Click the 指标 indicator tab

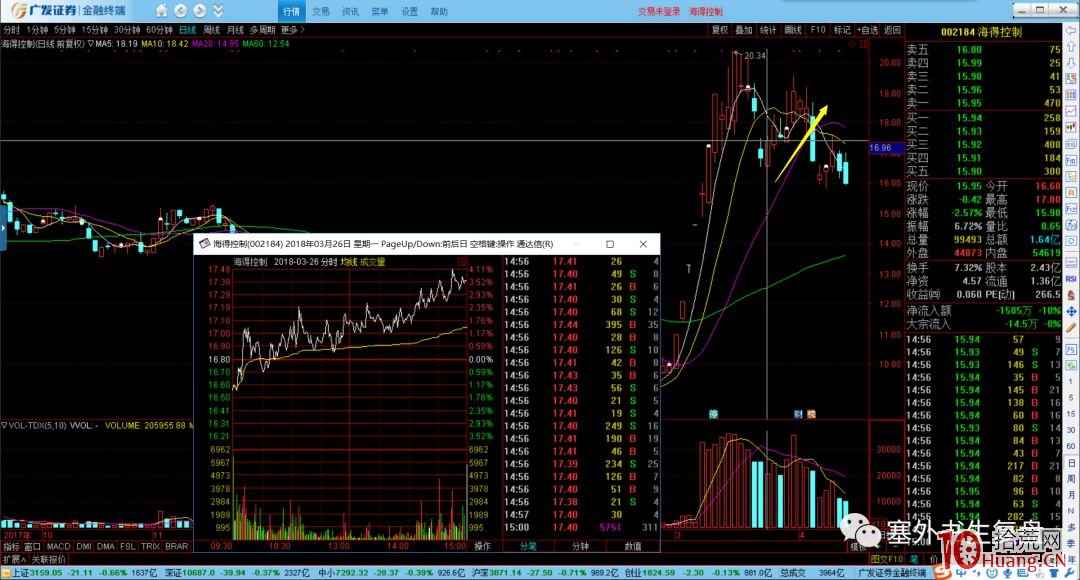click(x=12, y=546)
